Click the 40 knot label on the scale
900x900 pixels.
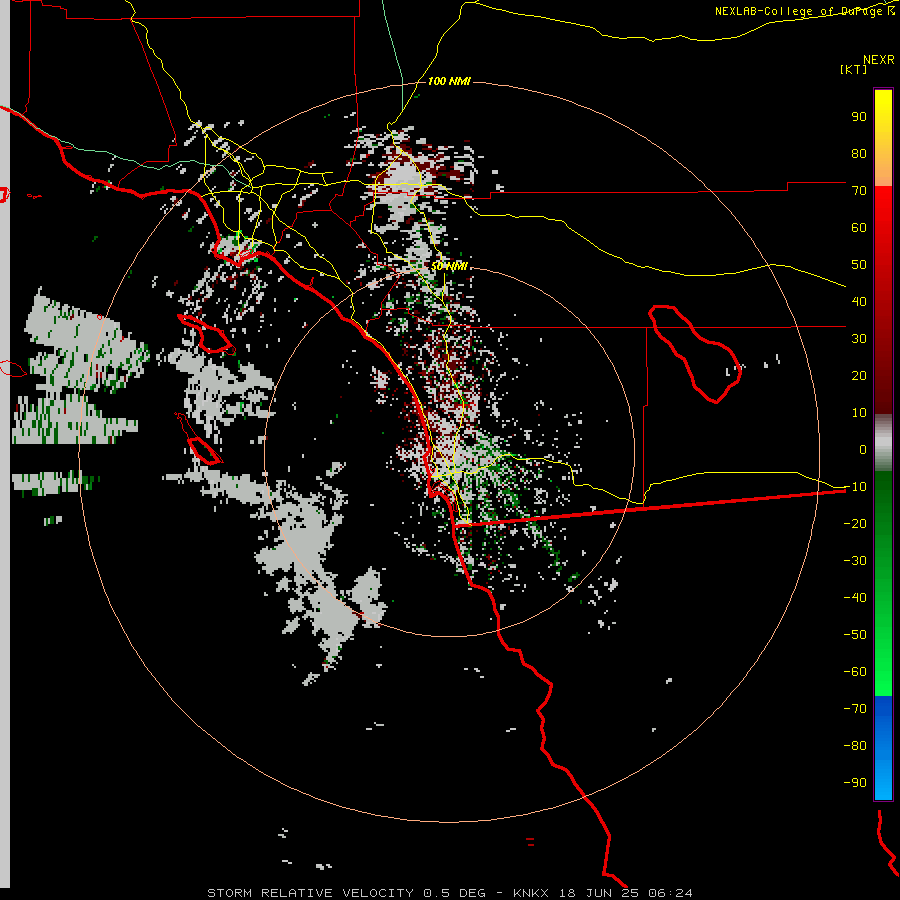pos(859,301)
